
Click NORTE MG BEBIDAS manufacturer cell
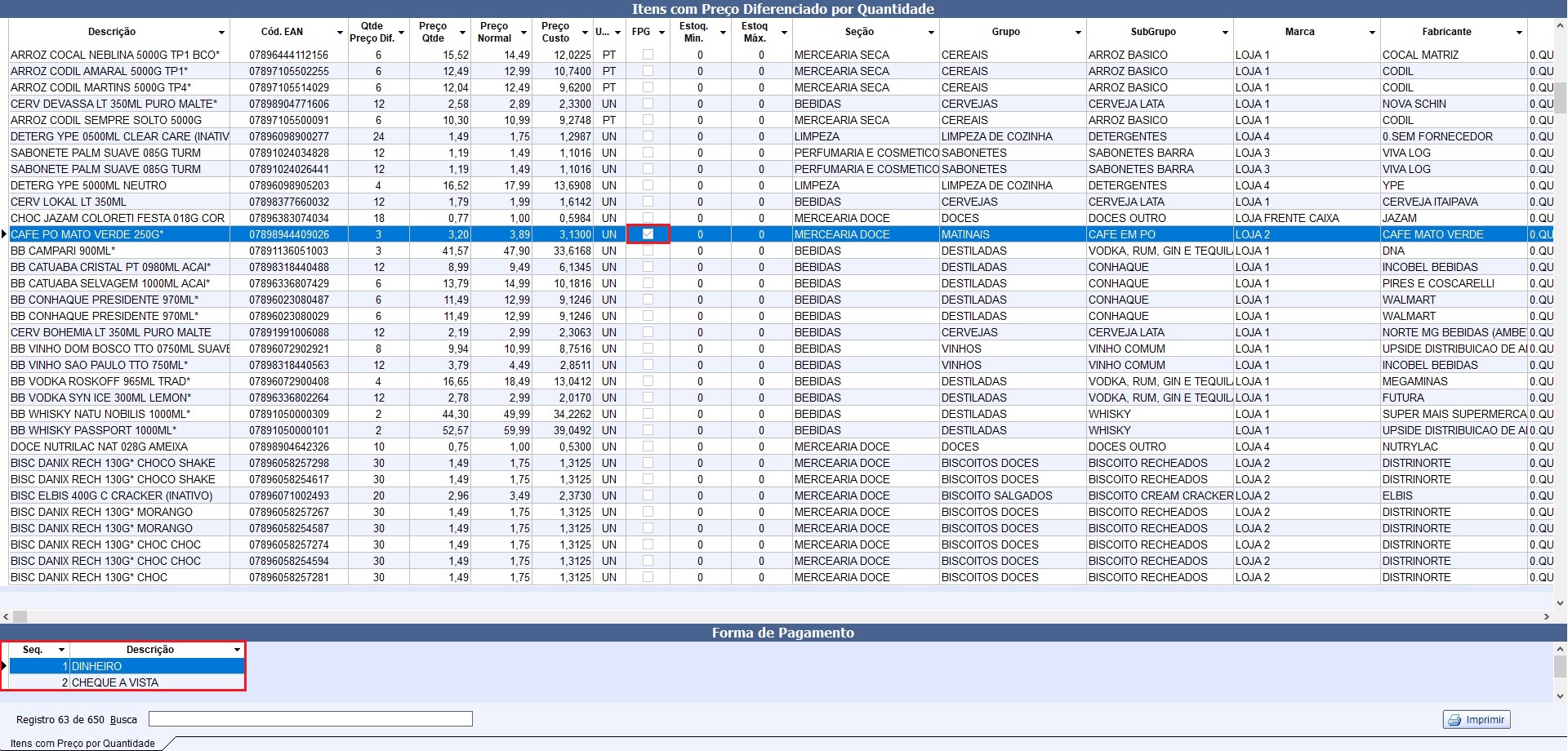pyautogui.click(x=1454, y=332)
